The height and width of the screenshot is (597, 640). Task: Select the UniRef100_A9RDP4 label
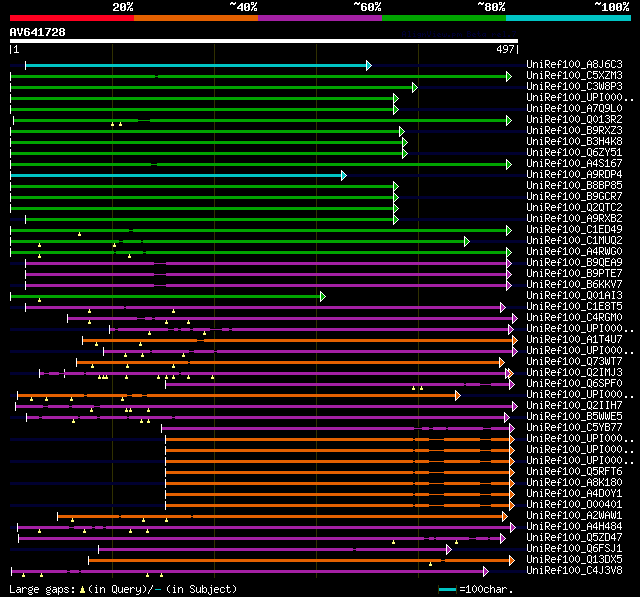click(574, 175)
